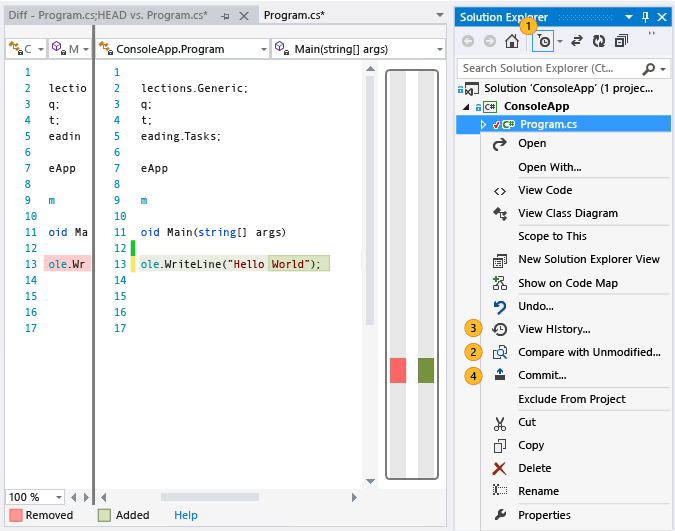Click the Home icon in Solution Explorer
Viewport: 675px width, 531px height.
[512, 42]
